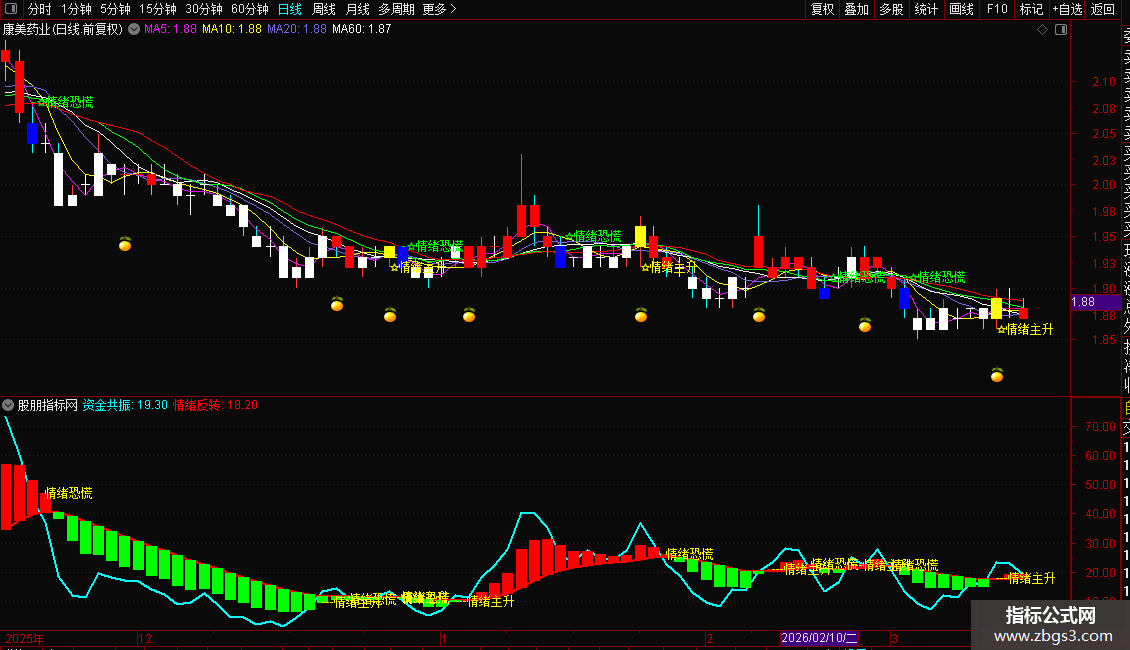1130x650 pixels.
Task: Click the panel layout icon at top-left
Action: click(x=11, y=9)
